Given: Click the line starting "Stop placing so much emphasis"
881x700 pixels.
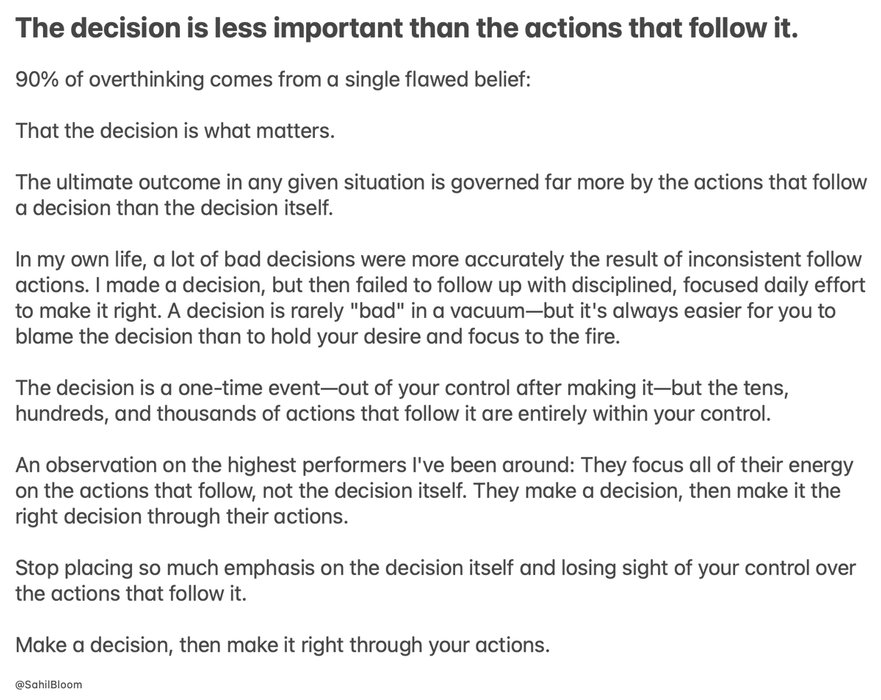Looking at the screenshot, I should pyautogui.click(x=435, y=567).
